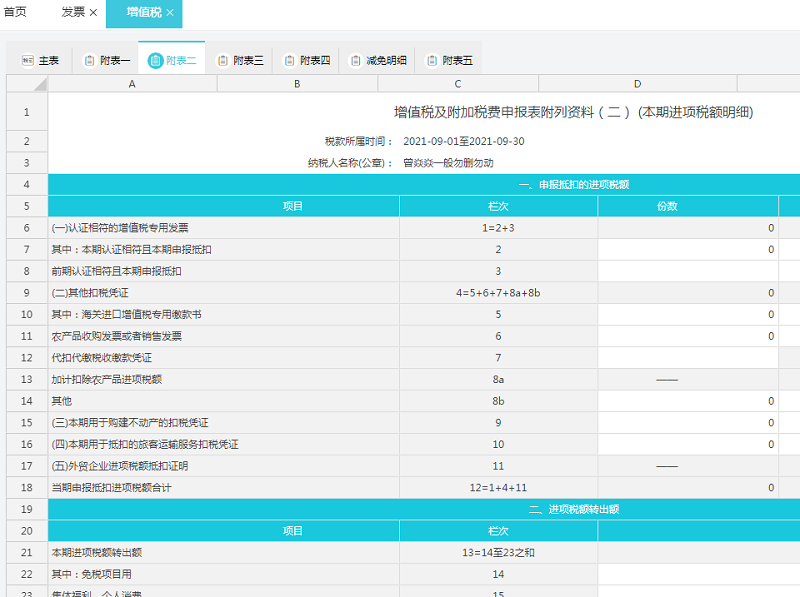Click 份数 cell for 海关进口增值税专用缴款书
Image resolution: width=800 pixels, height=597 pixels.
[x=688, y=314]
